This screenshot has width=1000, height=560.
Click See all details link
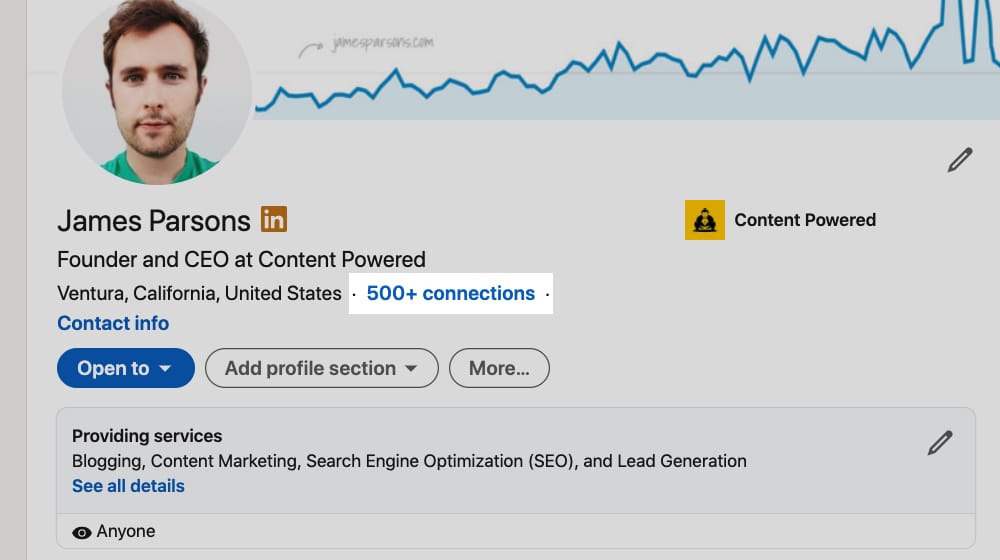click(x=128, y=486)
